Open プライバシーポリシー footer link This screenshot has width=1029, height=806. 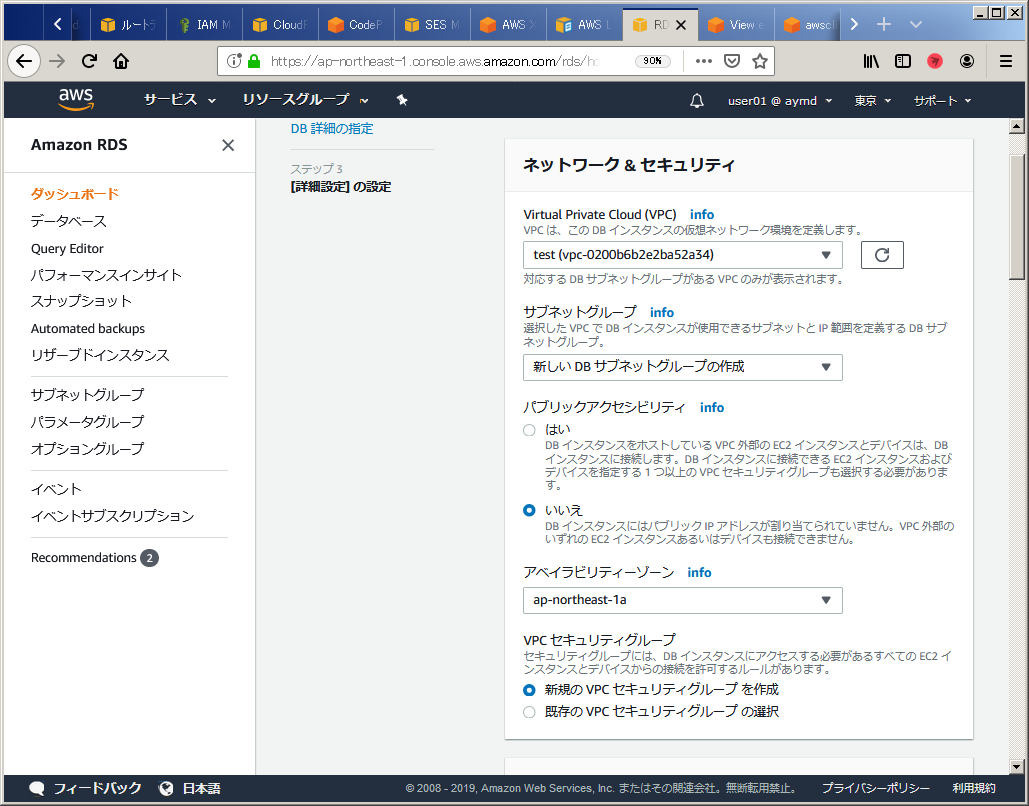(875, 788)
